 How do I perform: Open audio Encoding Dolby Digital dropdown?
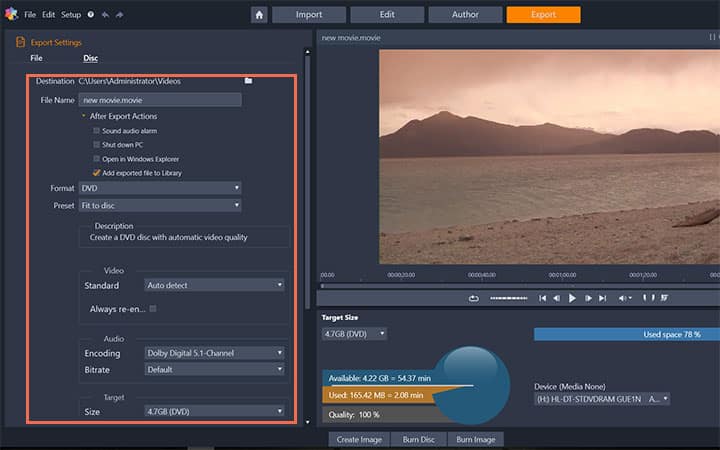coord(214,353)
